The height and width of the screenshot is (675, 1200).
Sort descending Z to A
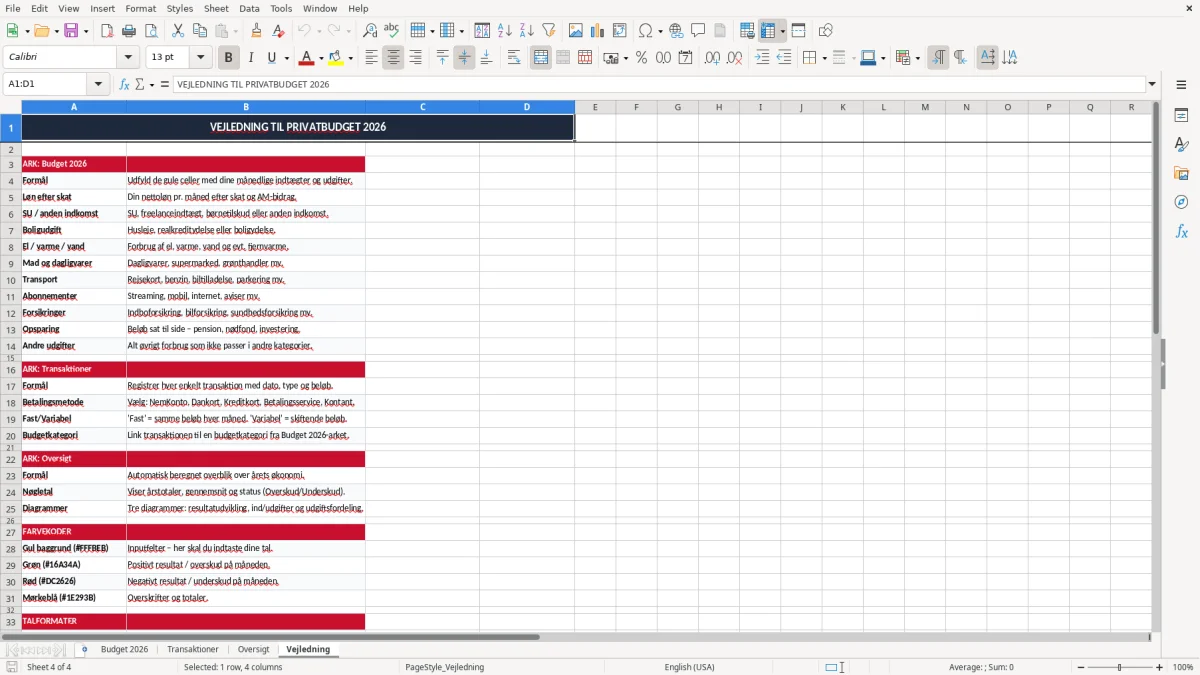(527, 31)
